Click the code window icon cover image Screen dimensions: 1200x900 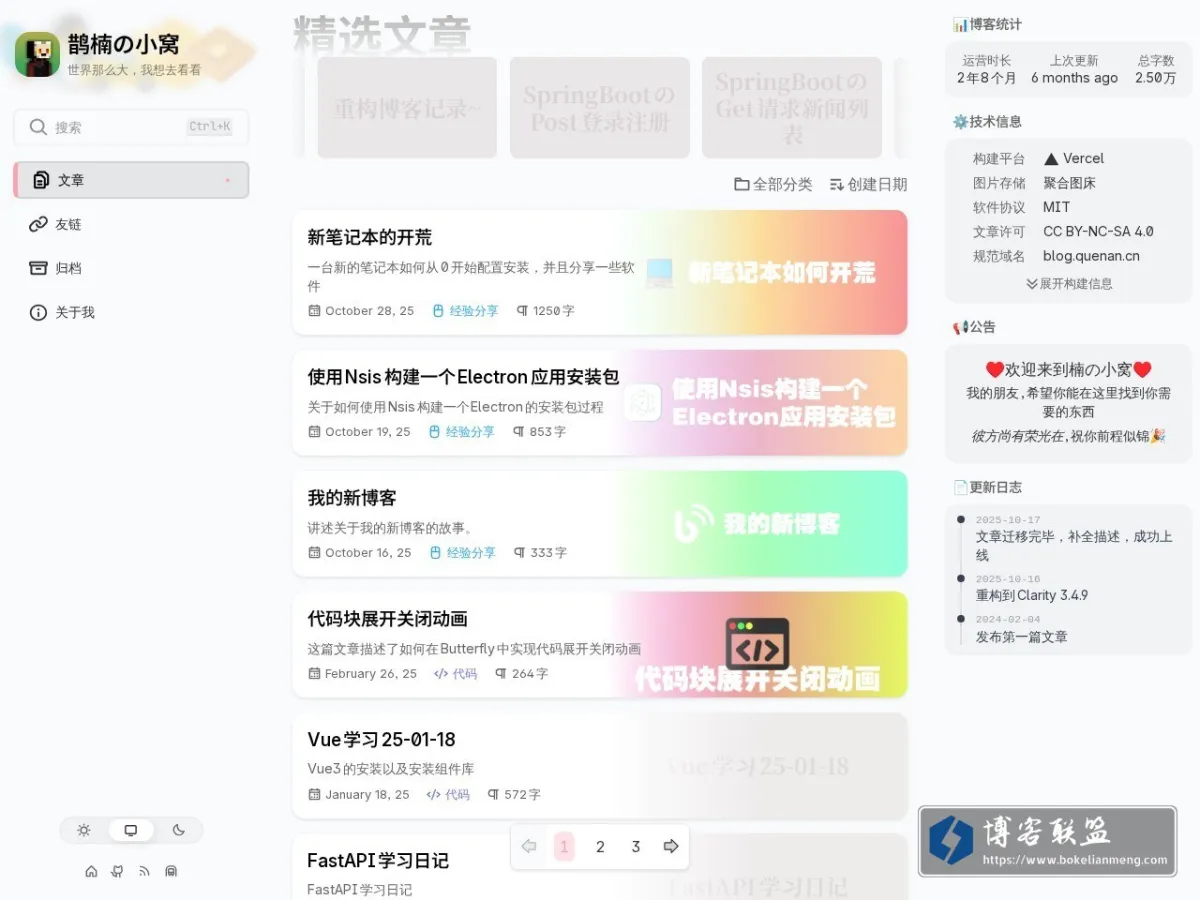pyautogui.click(x=757, y=643)
